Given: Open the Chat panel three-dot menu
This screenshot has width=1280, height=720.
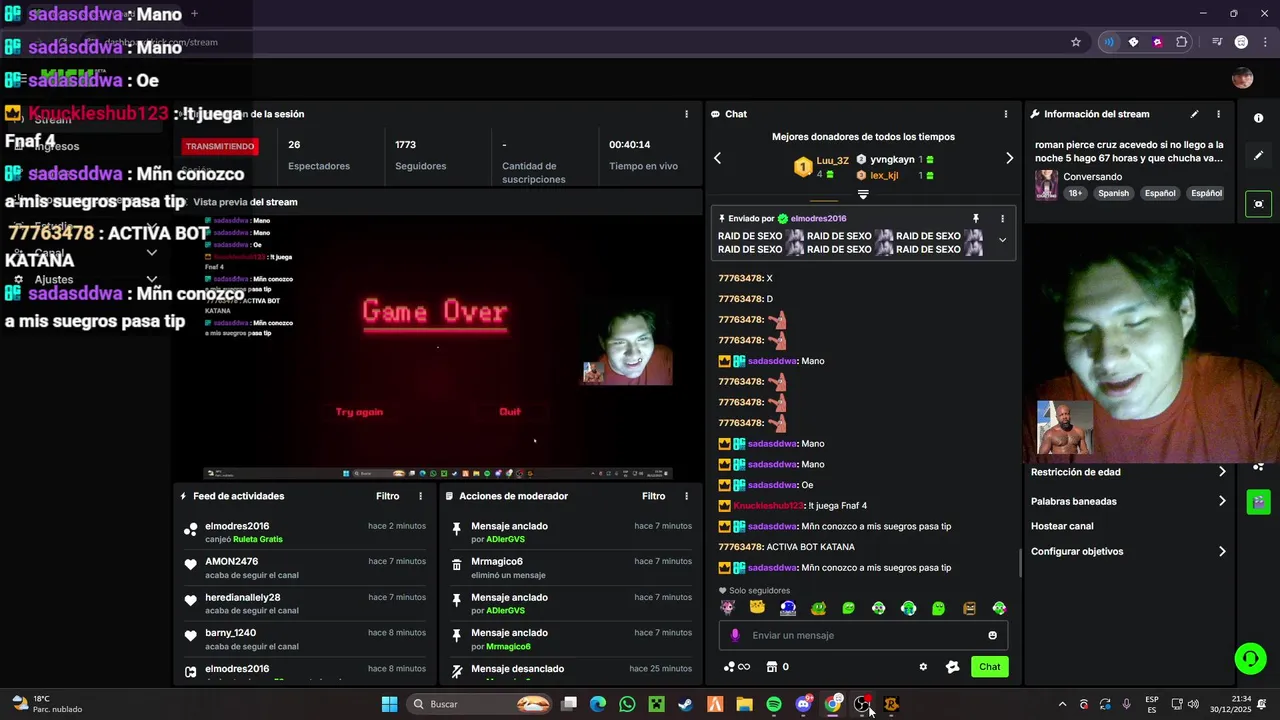Looking at the screenshot, I should point(1005,114).
